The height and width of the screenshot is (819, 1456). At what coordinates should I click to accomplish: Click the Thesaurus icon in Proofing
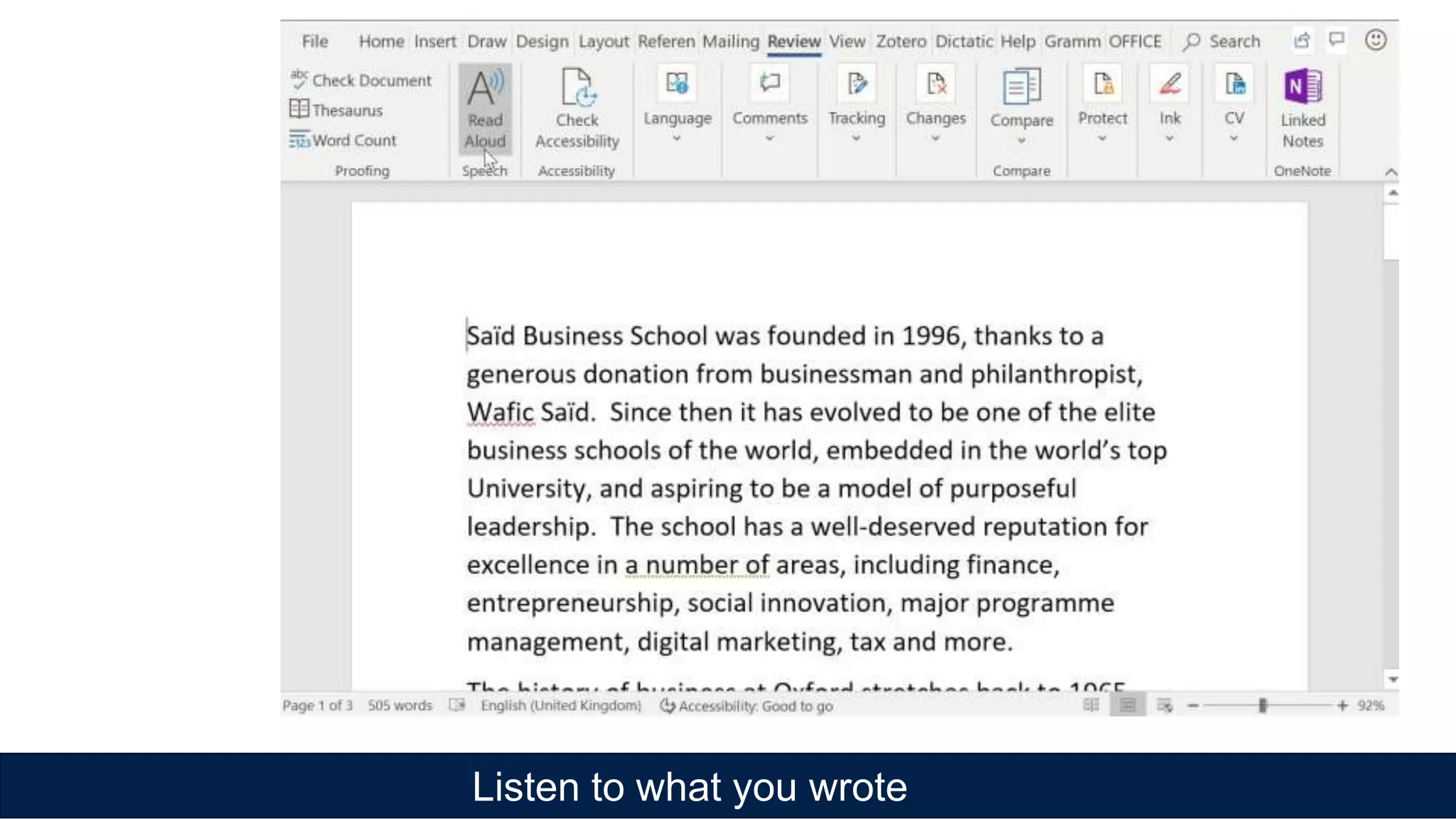(x=299, y=109)
